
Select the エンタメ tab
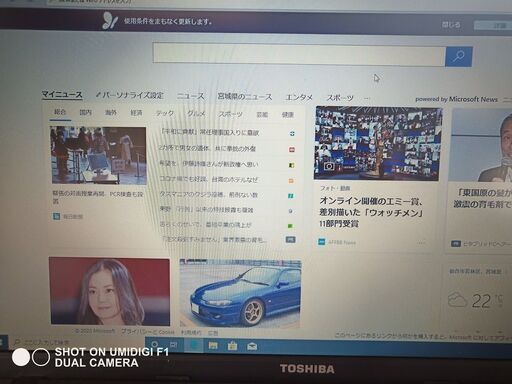click(x=299, y=97)
